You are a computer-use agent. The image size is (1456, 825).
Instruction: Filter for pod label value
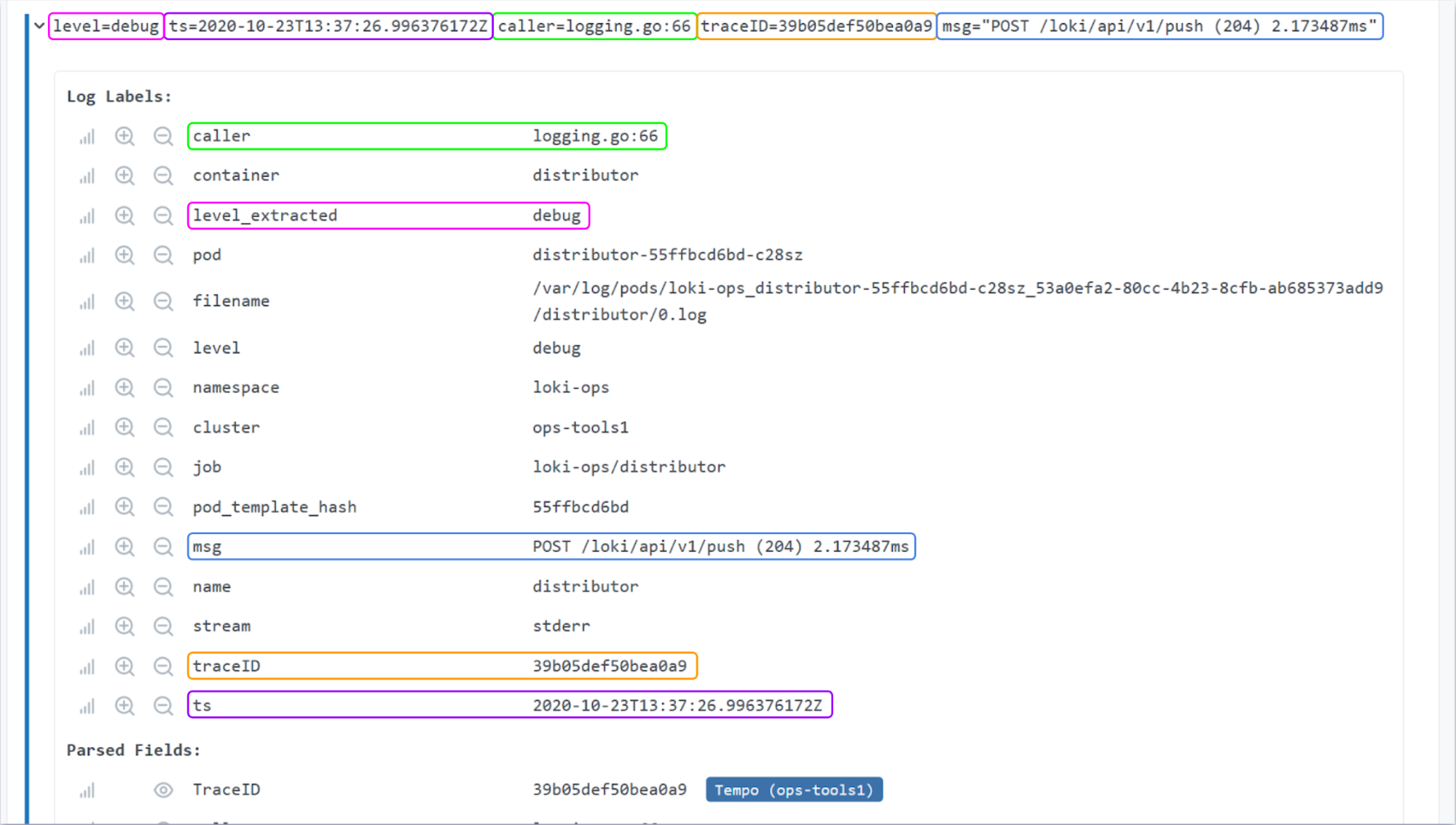pyautogui.click(x=125, y=255)
